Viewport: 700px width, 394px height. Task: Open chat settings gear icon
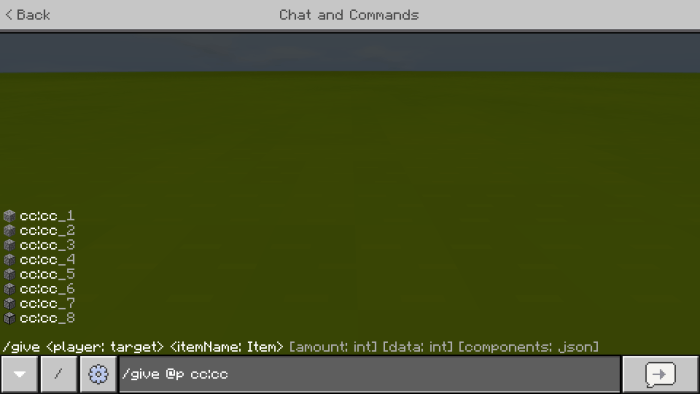[98, 374]
